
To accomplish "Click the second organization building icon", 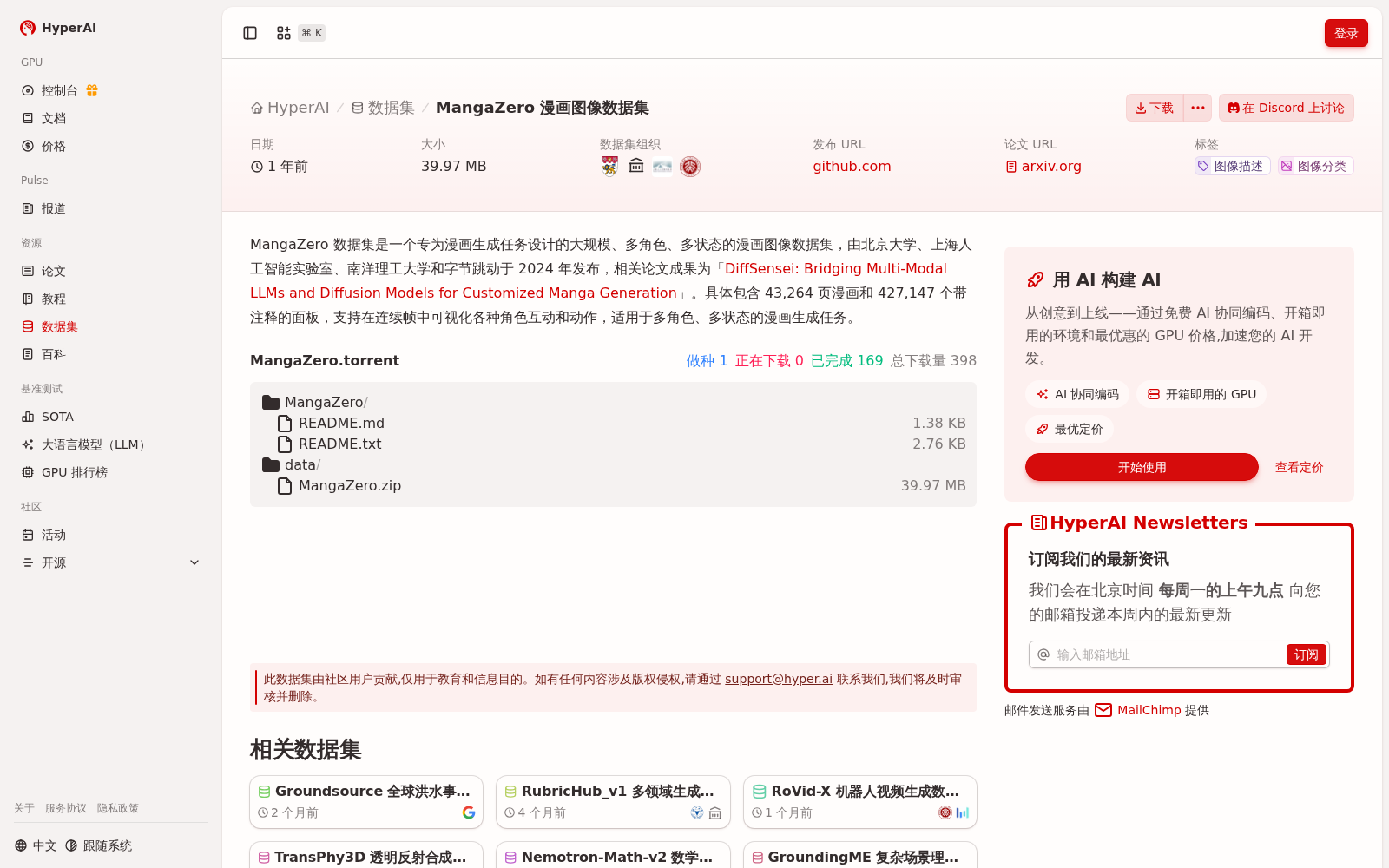I will [x=636, y=166].
